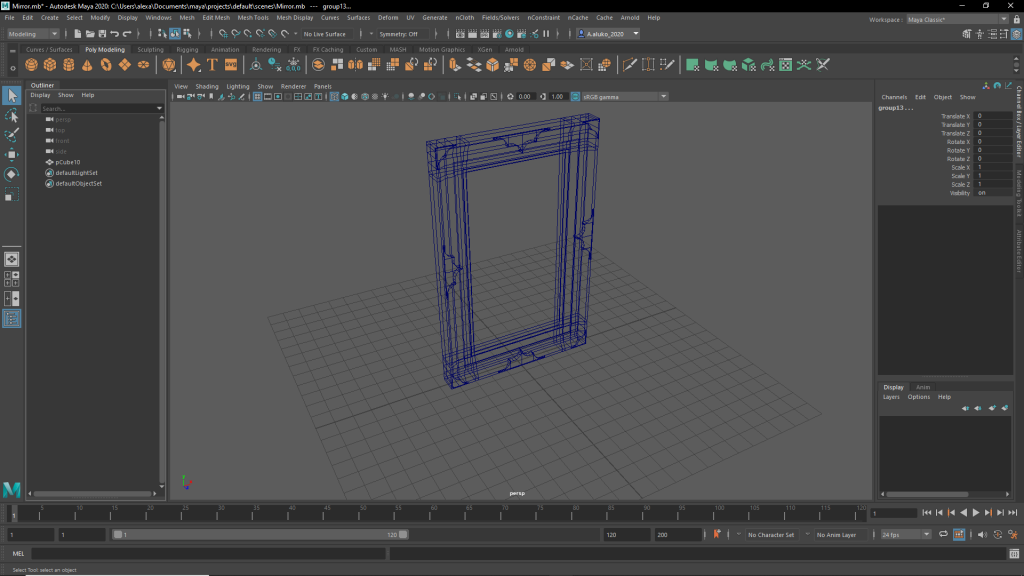Viewport: 1024px width, 576px height.
Task: Activate the Select tool arrow in toolbox
Action: [x=11, y=96]
